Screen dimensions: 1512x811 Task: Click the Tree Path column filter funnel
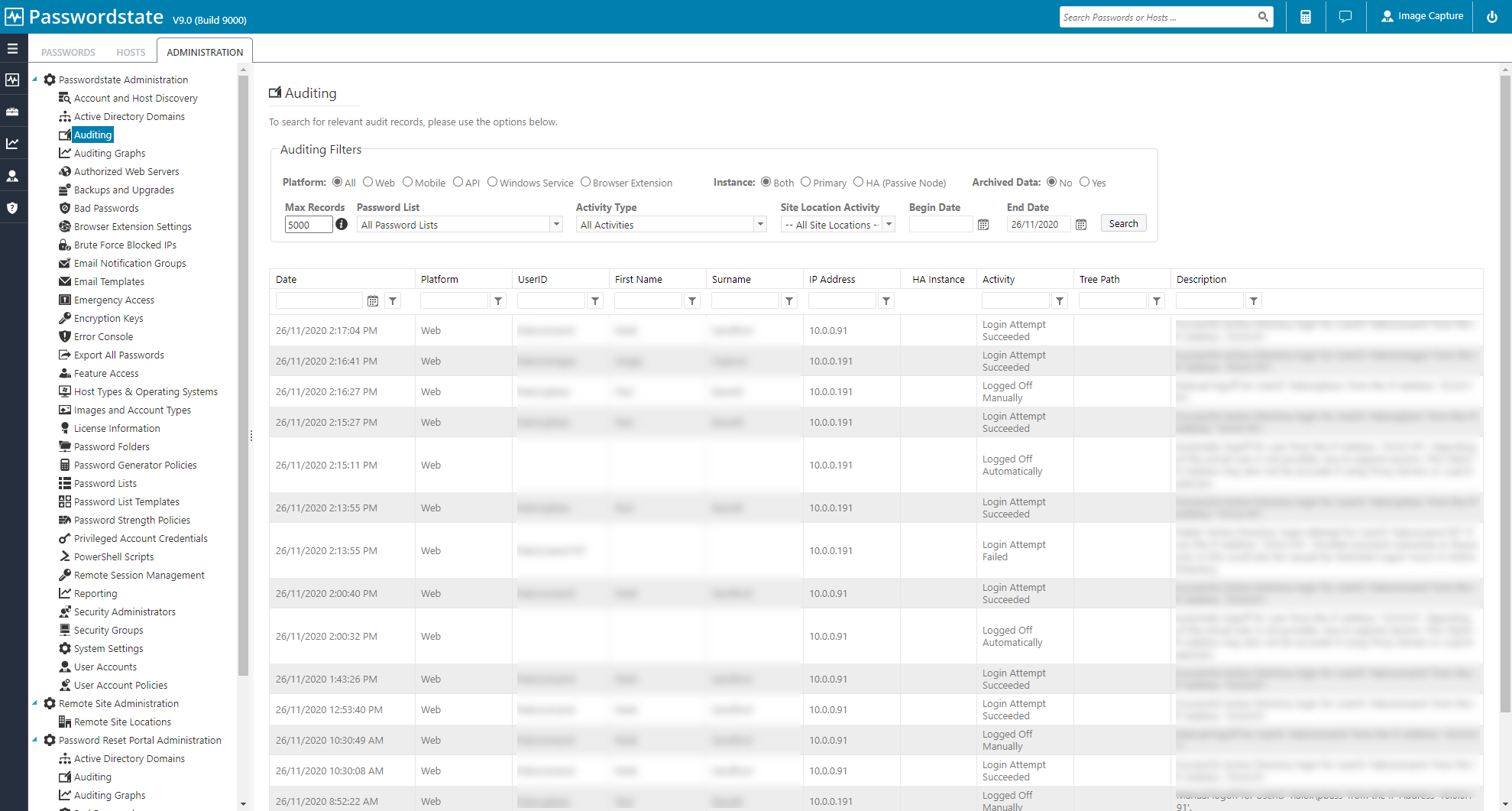pos(1157,301)
